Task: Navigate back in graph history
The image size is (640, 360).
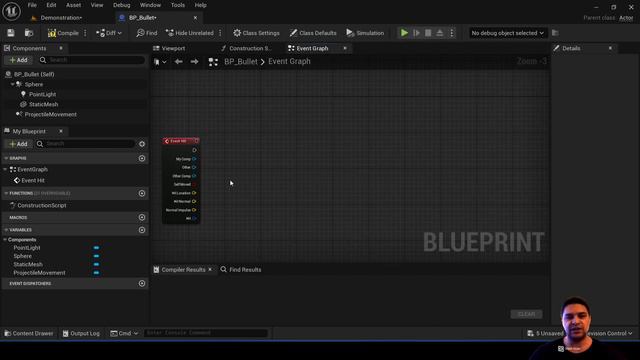Action: 178,62
